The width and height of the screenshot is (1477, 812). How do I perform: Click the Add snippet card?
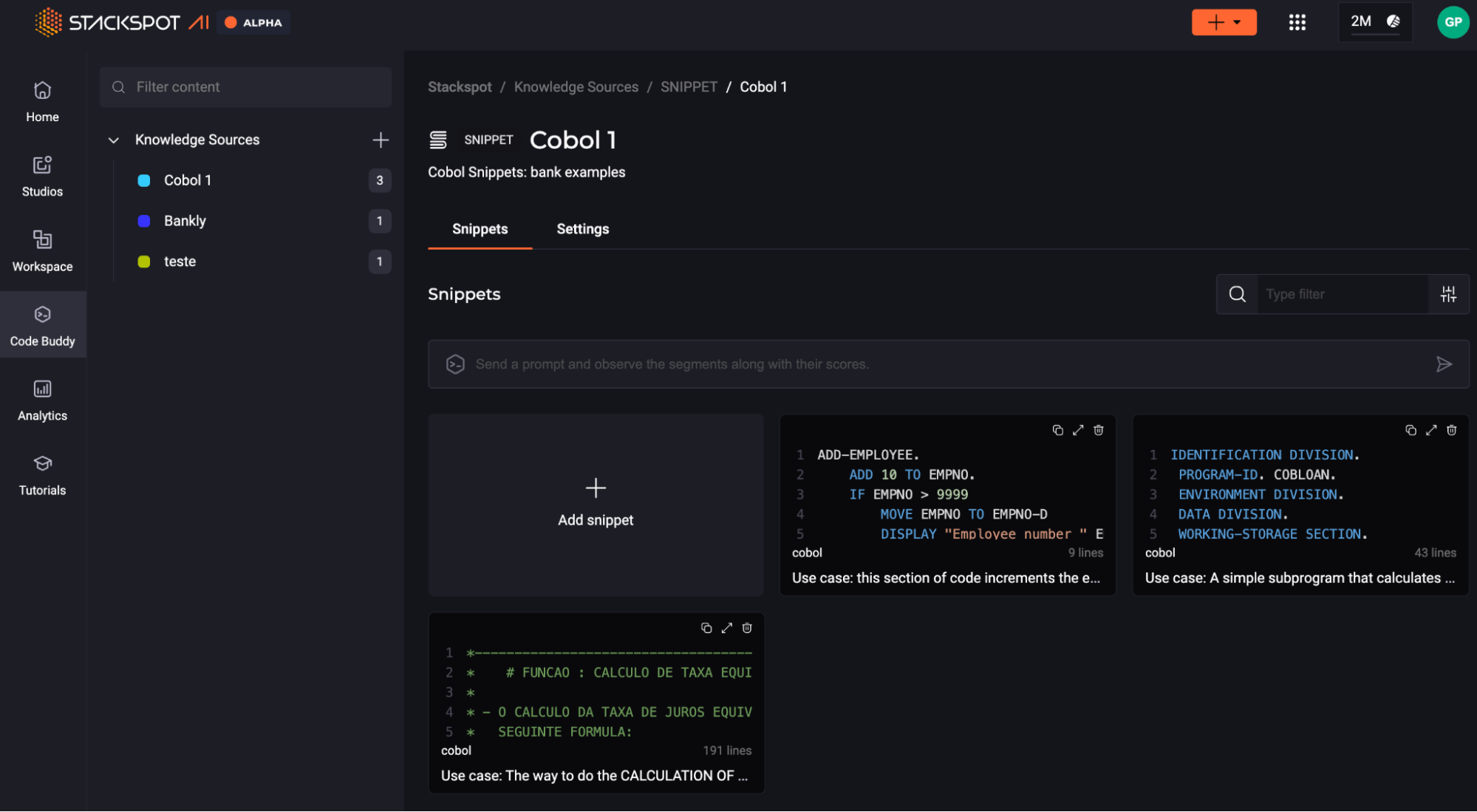(596, 505)
